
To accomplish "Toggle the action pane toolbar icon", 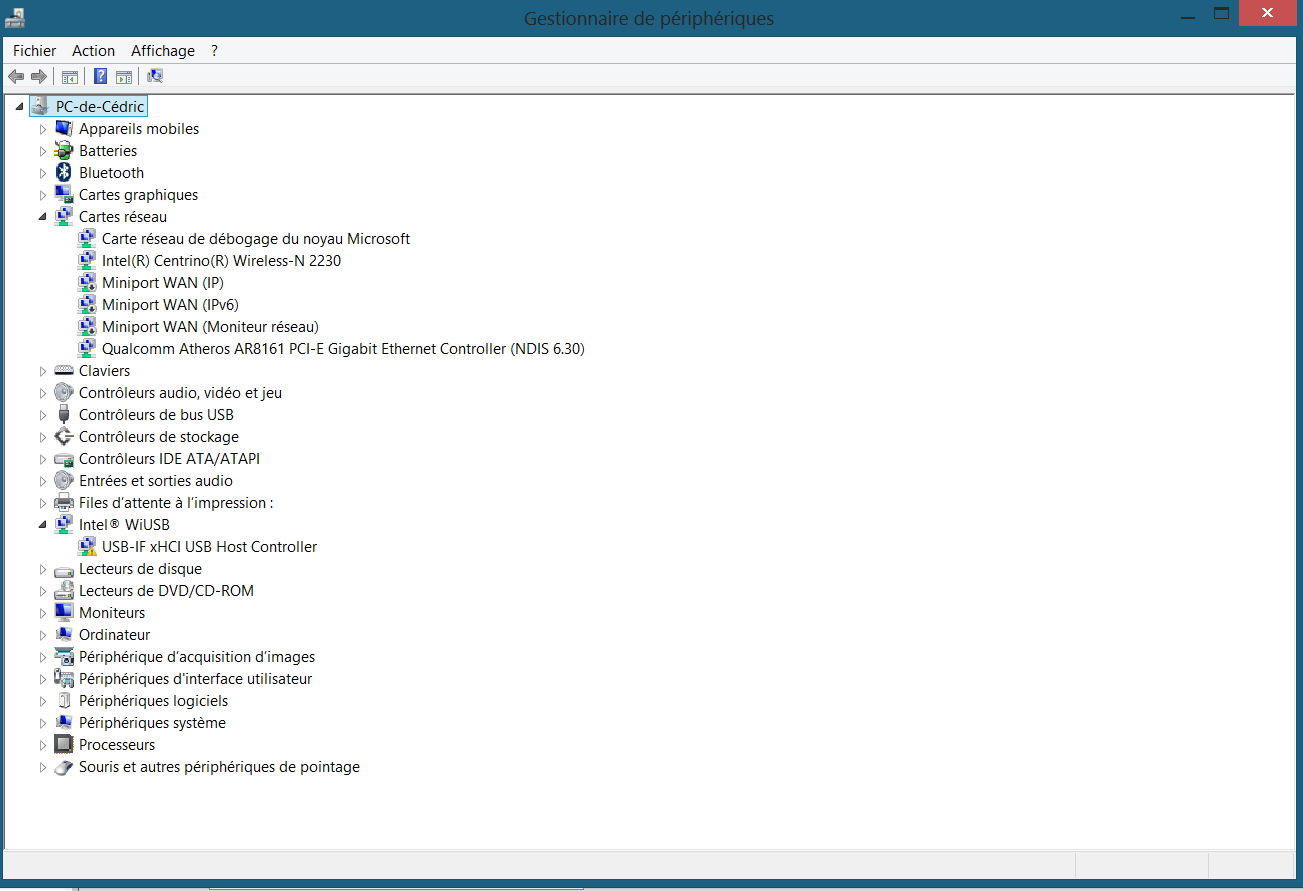I will 124,76.
